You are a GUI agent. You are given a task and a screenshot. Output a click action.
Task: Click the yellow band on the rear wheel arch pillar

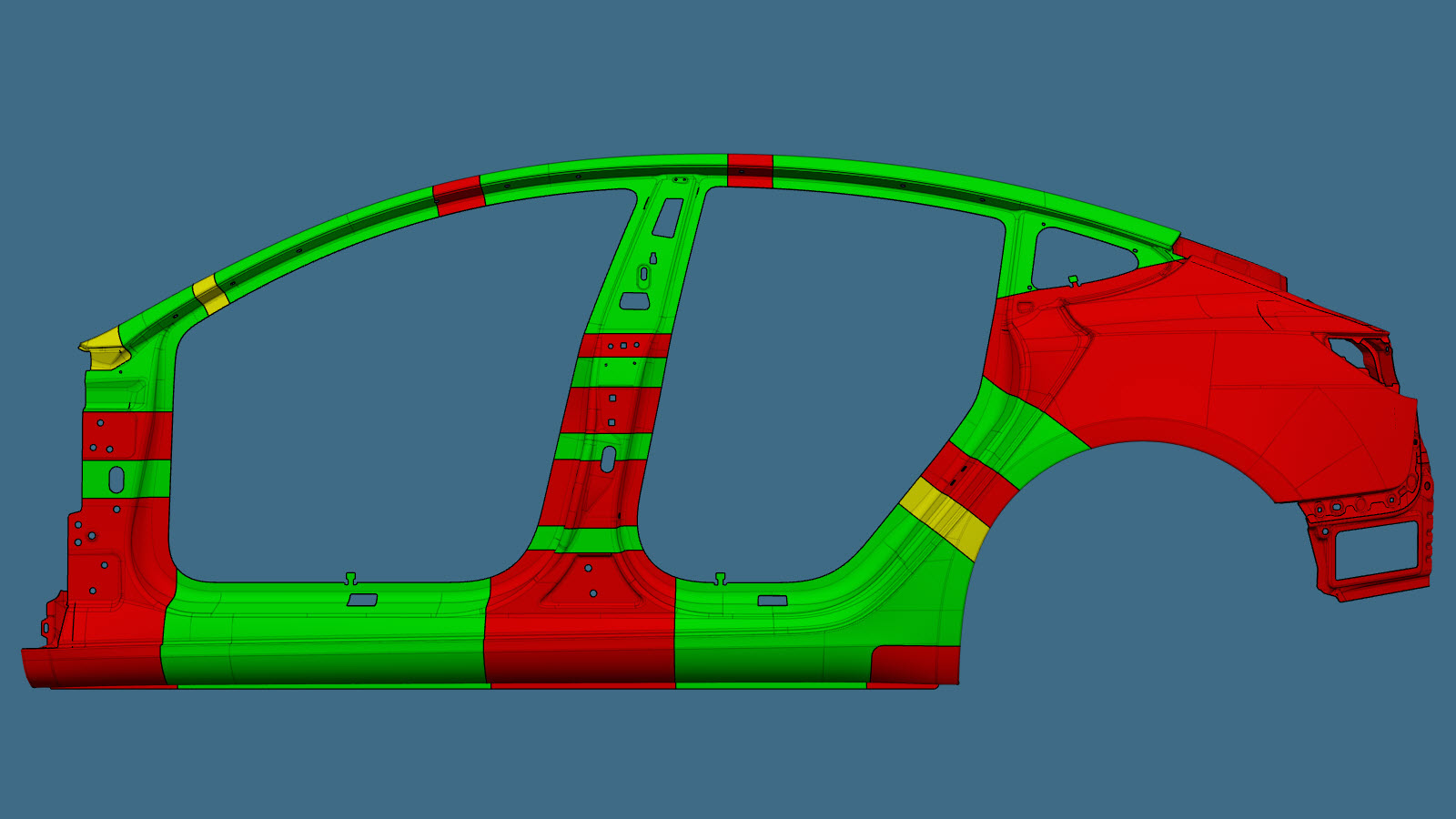pos(946,520)
